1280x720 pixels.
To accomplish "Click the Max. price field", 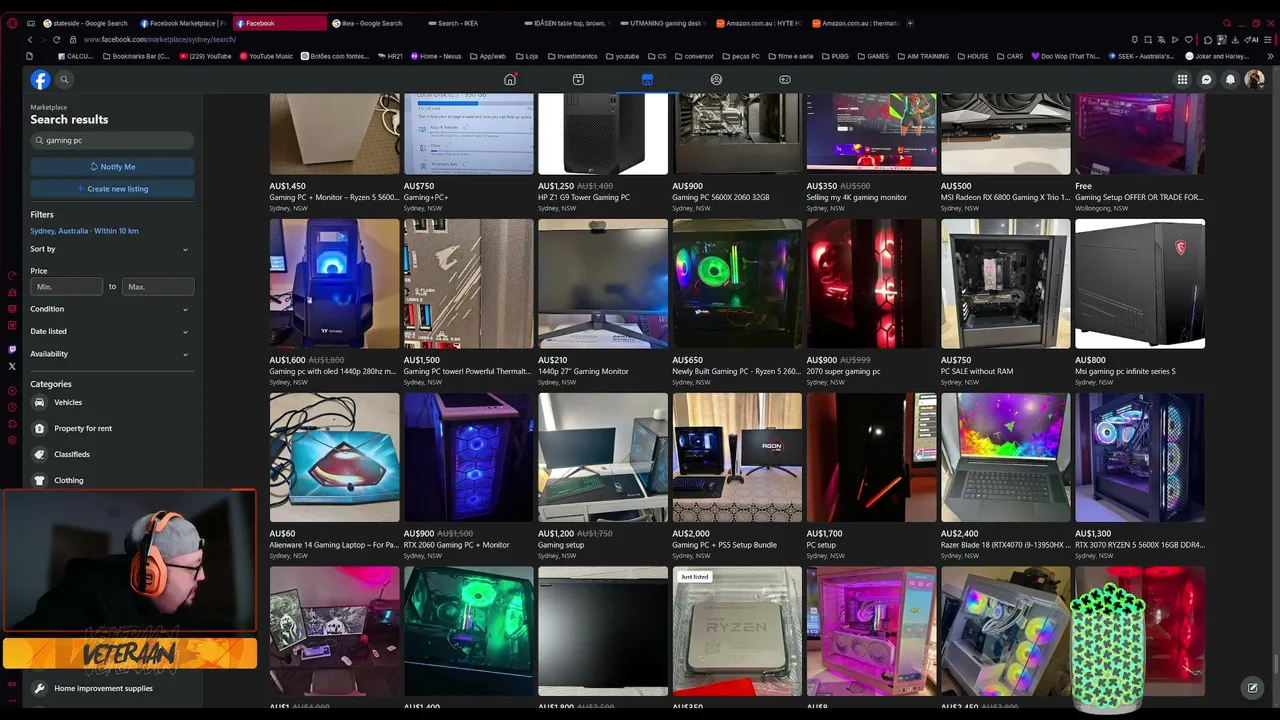I will 158,287.
